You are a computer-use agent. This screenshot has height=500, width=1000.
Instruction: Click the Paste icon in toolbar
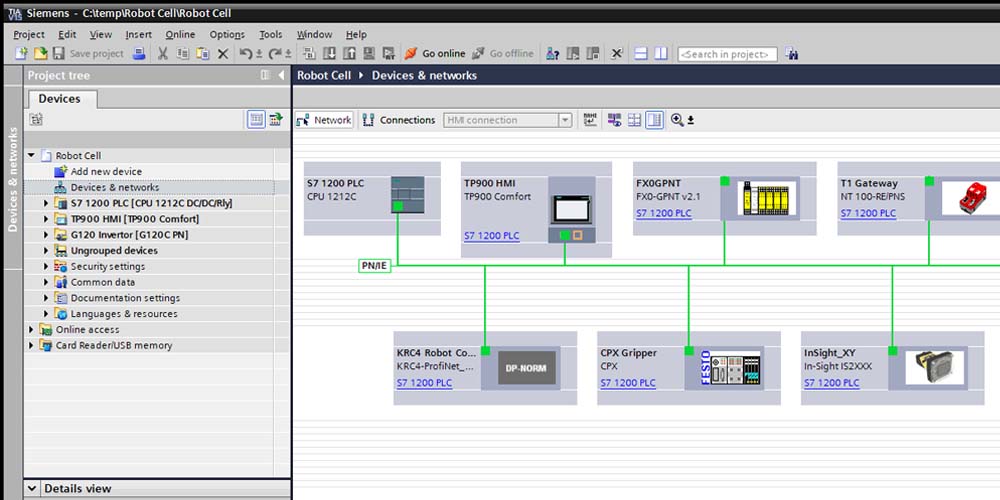[203, 54]
